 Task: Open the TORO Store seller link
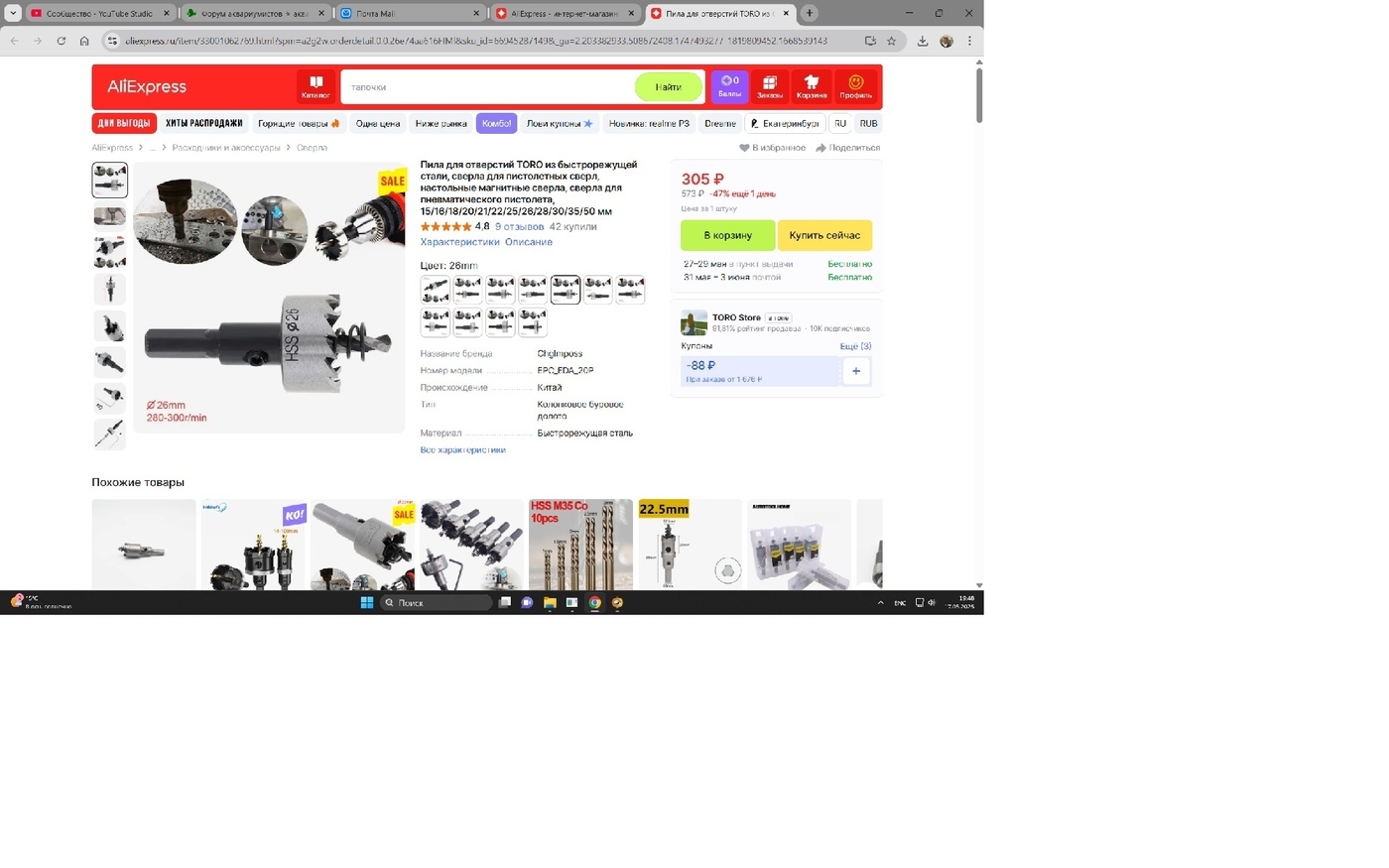[x=736, y=317]
